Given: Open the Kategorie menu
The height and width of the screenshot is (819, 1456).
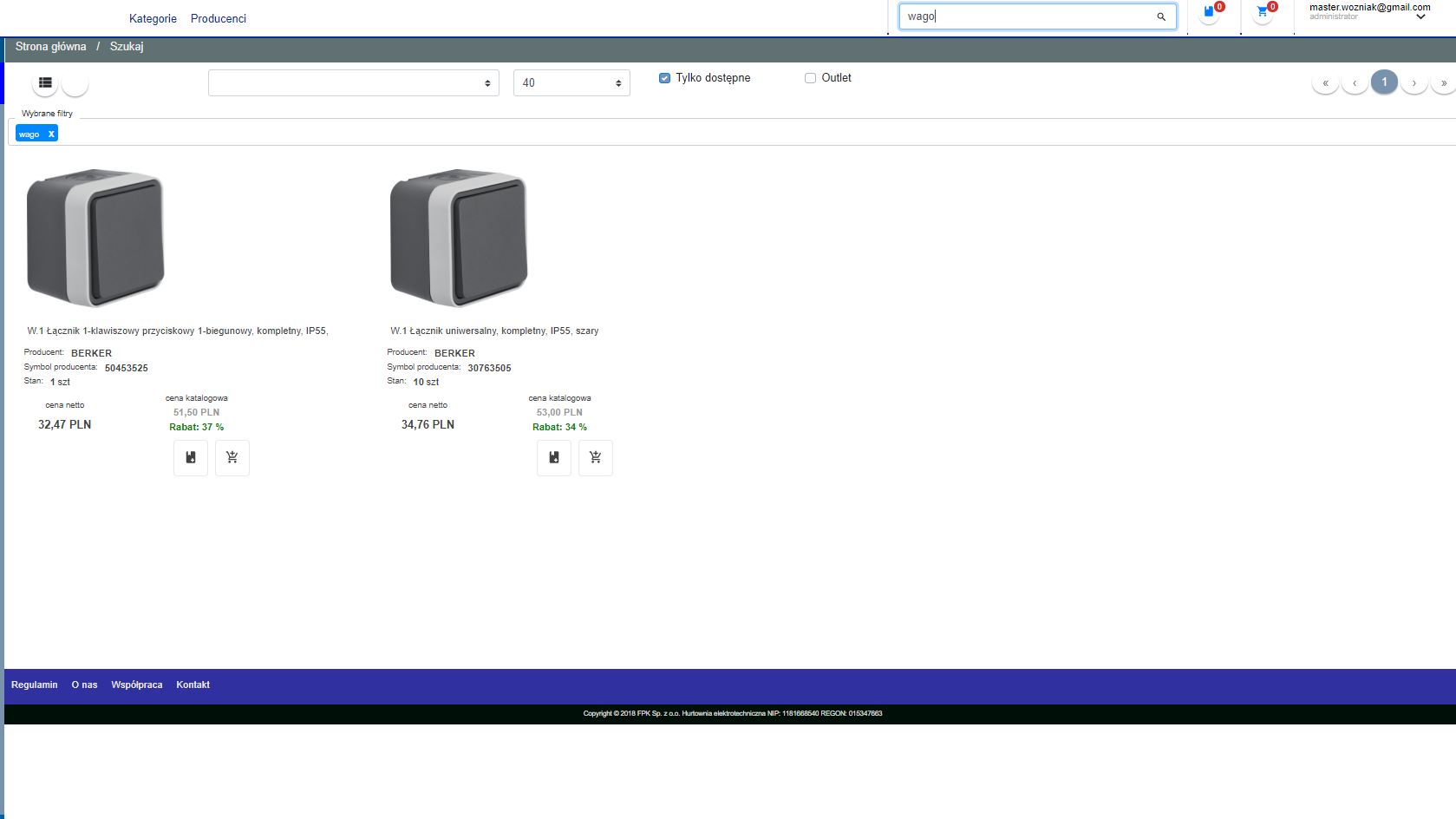Looking at the screenshot, I should click(153, 18).
